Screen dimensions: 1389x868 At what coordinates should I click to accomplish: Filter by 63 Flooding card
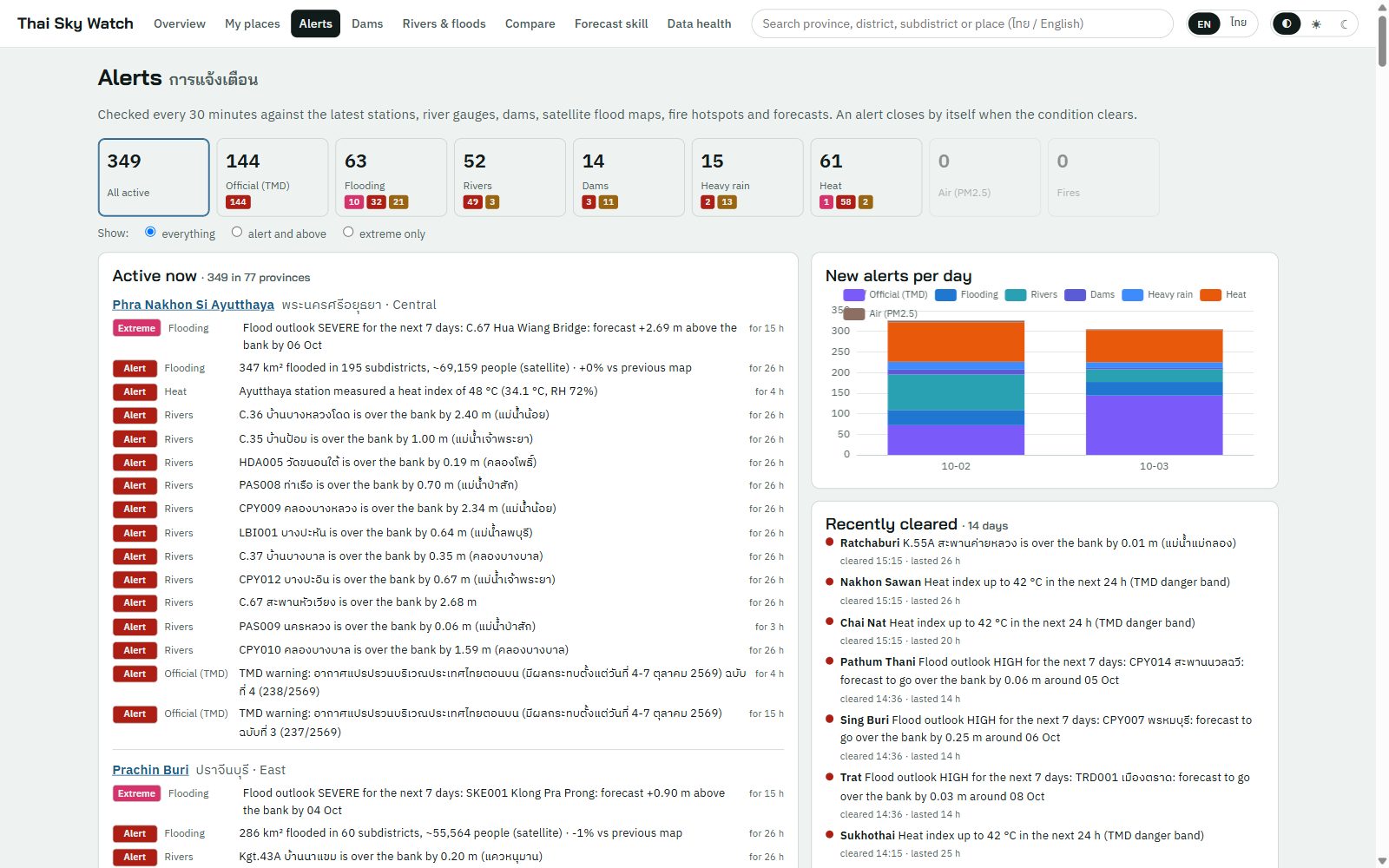click(391, 177)
